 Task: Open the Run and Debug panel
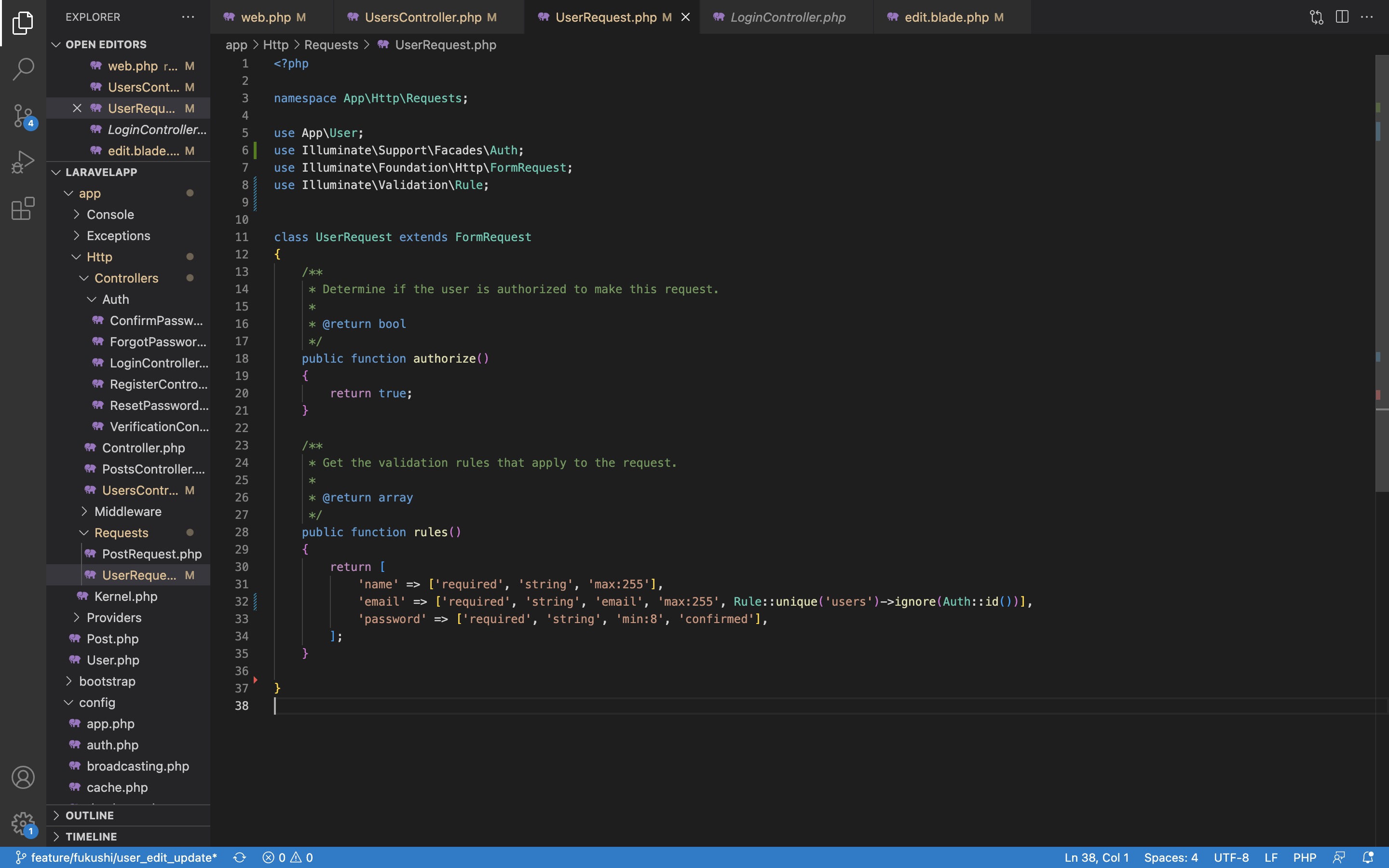[23, 162]
